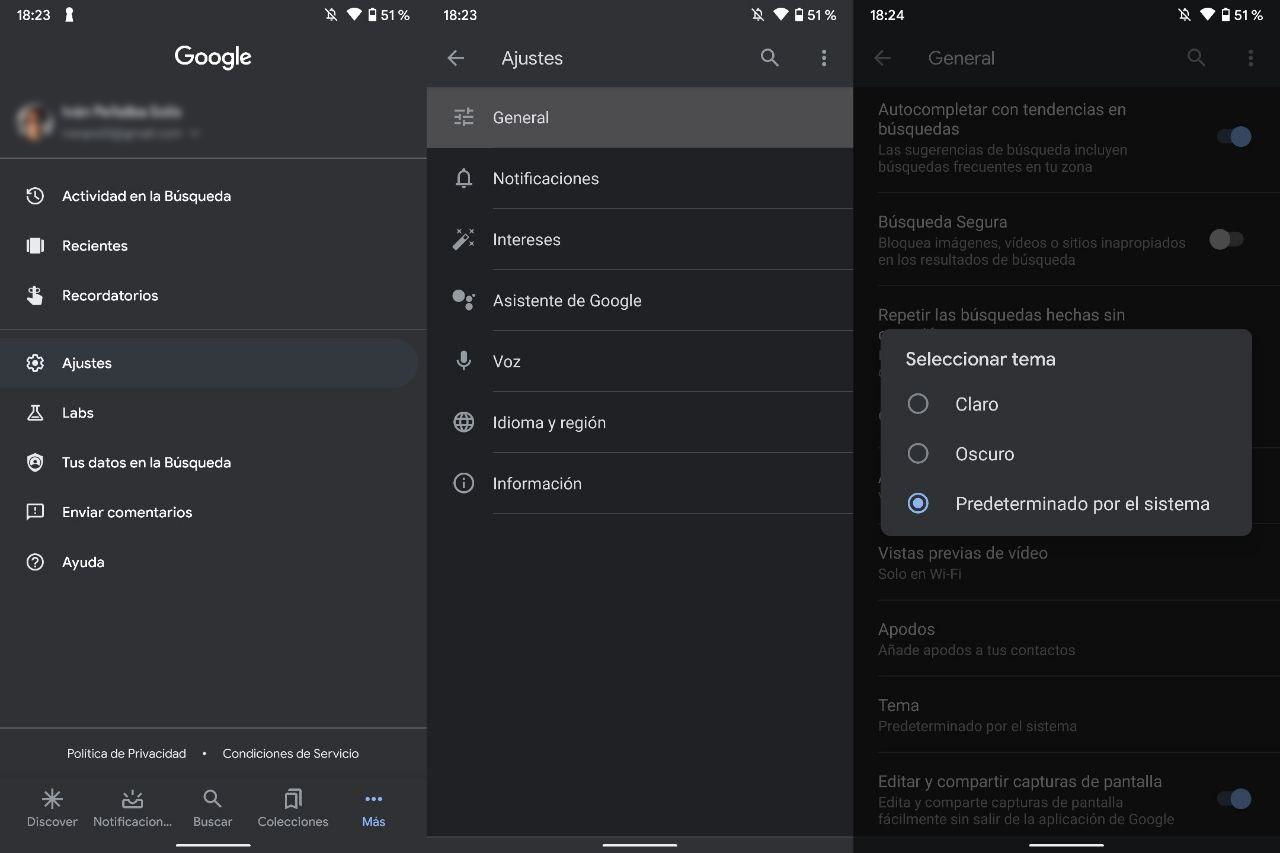Open Voz settings row
The height and width of the screenshot is (853, 1280).
(640, 361)
